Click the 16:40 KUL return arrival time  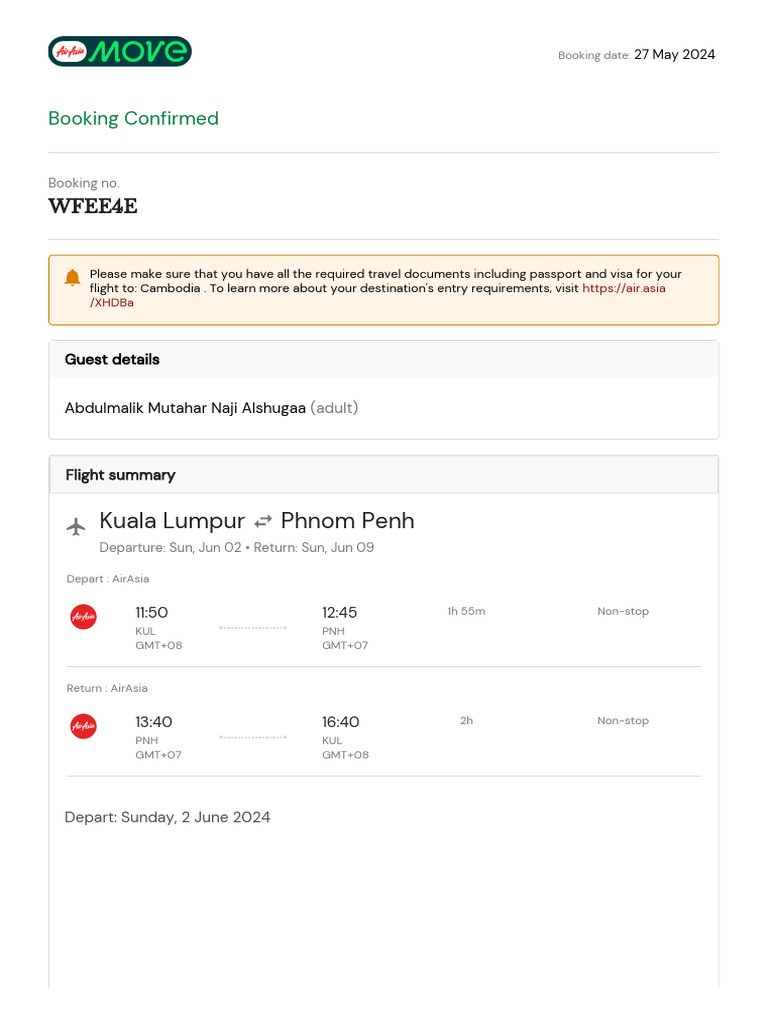click(340, 722)
